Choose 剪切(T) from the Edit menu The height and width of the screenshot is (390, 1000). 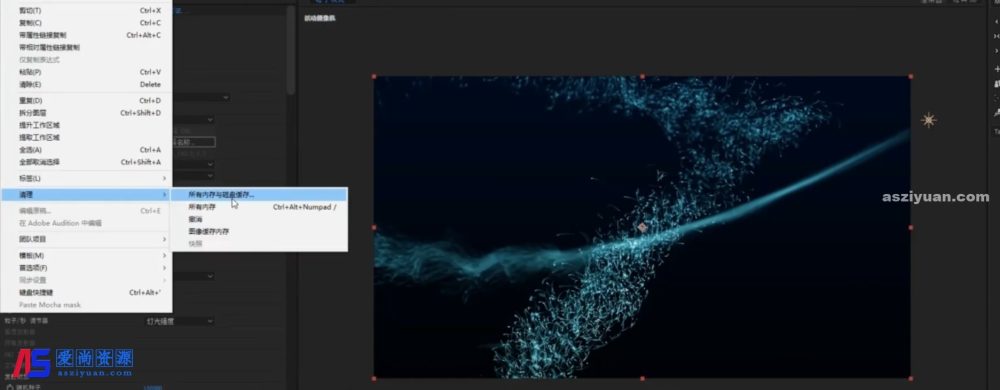click(86, 11)
